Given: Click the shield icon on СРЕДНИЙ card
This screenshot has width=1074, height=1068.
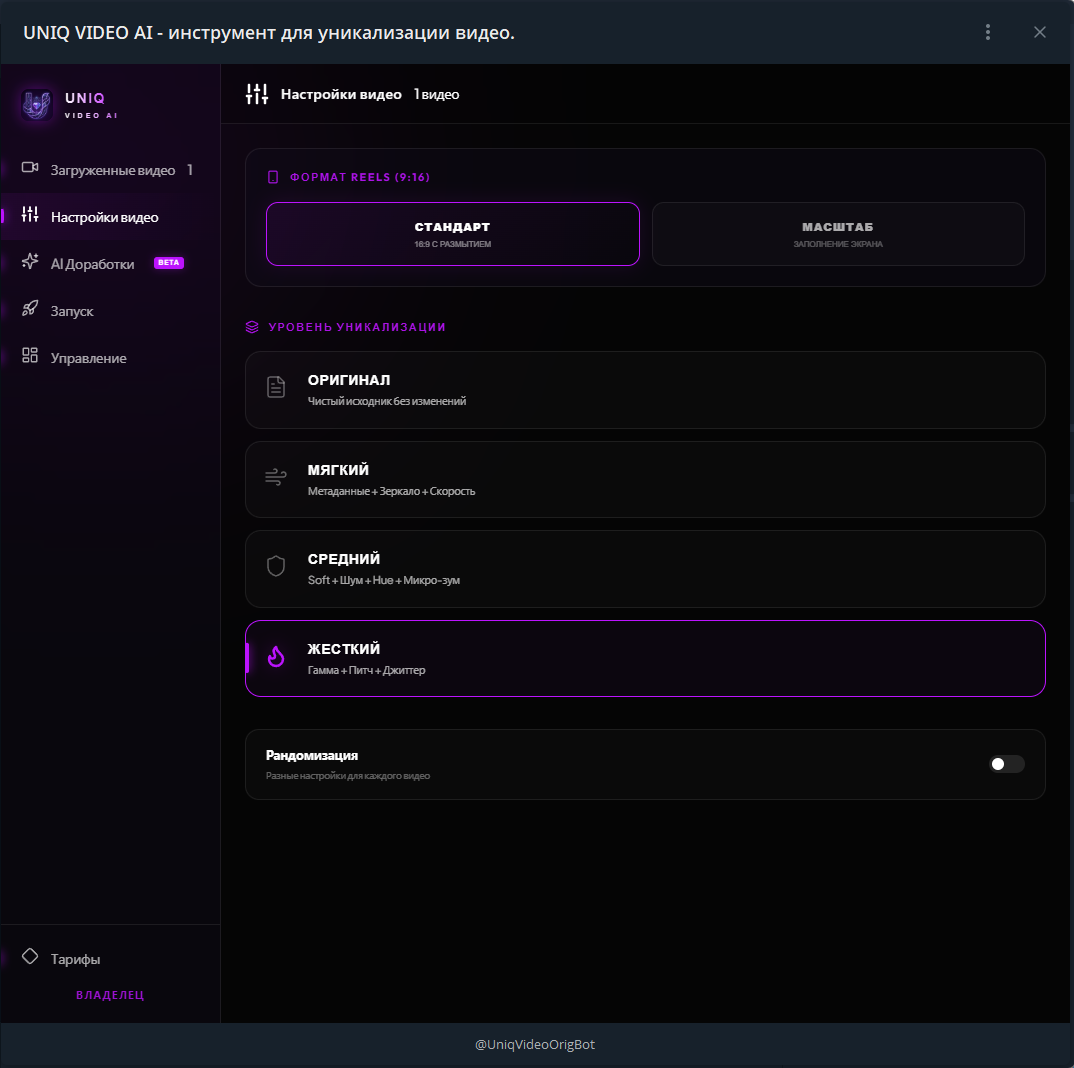Looking at the screenshot, I should pyautogui.click(x=276, y=567).
